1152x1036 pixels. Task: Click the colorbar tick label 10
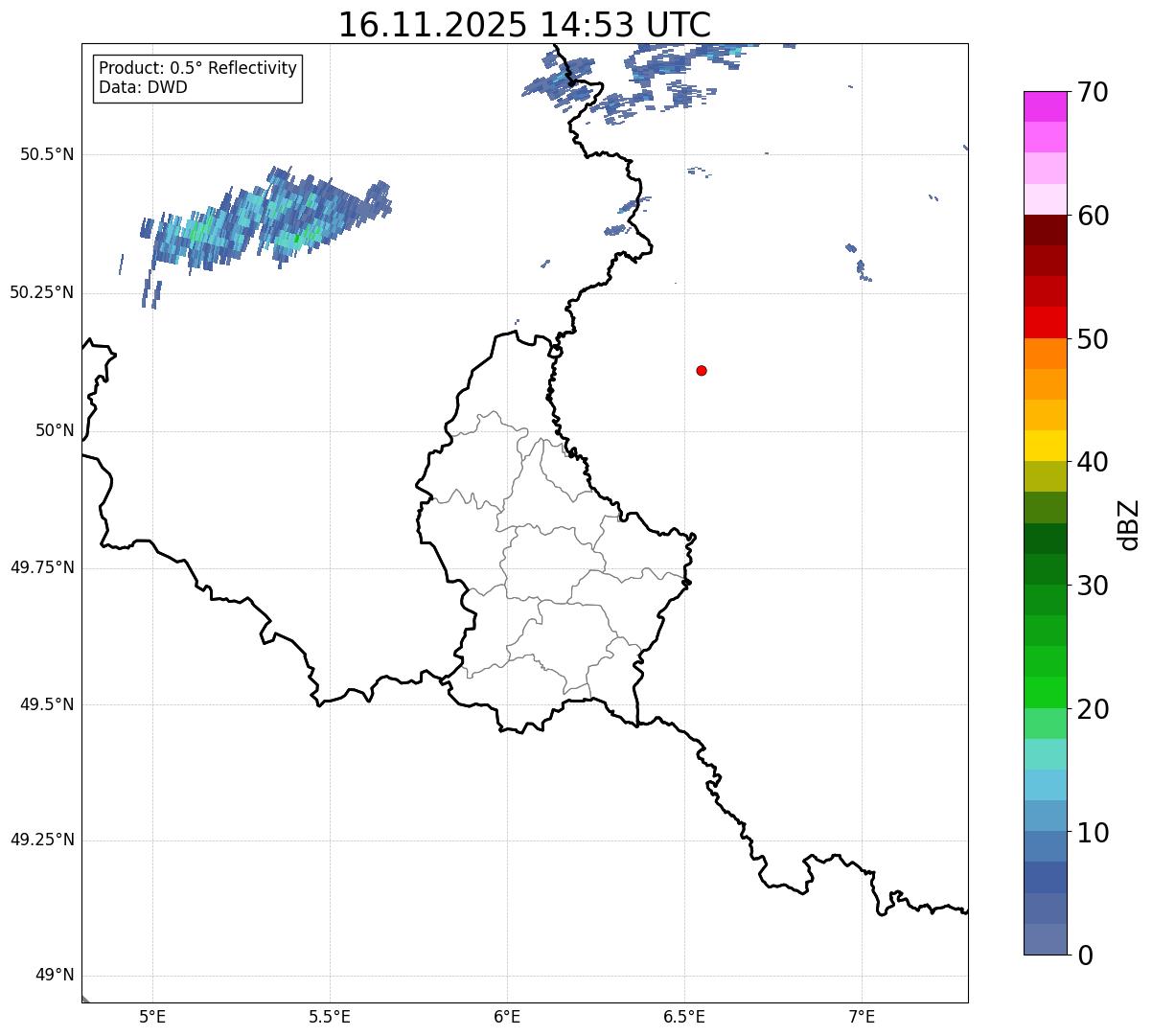[x=1093, y=832]
